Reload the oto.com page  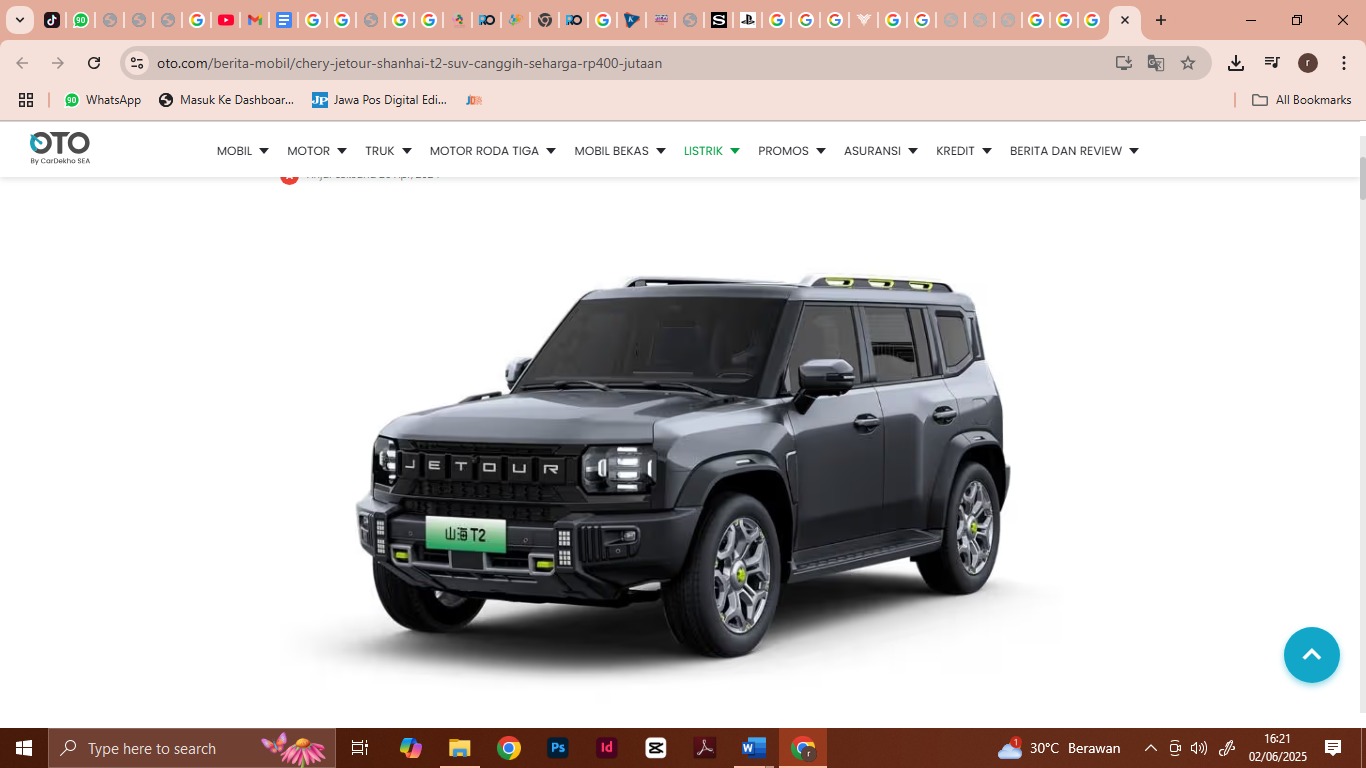(x=94, y=63)
